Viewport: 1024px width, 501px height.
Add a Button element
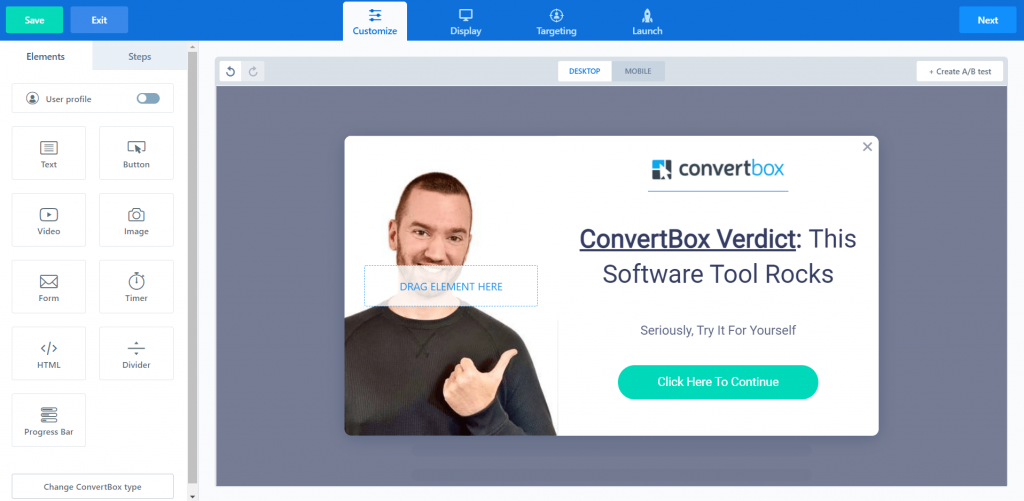[x=136, y=153]
